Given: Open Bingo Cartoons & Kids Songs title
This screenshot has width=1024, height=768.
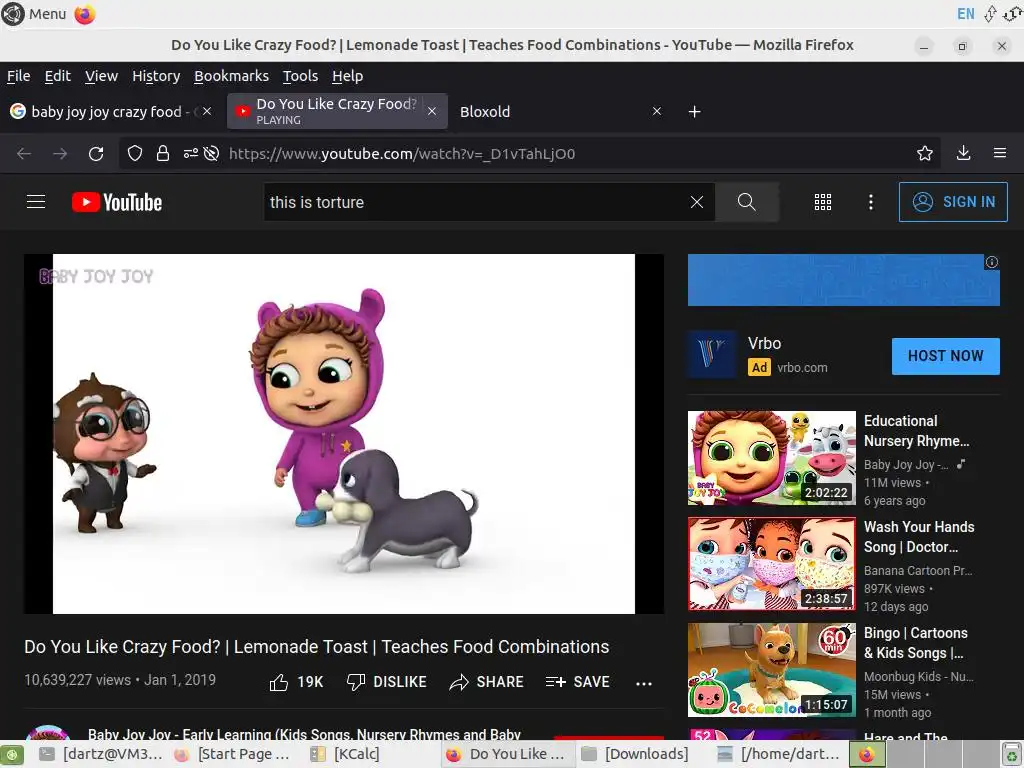Looking at the screenshot, I should pos(916,643).
